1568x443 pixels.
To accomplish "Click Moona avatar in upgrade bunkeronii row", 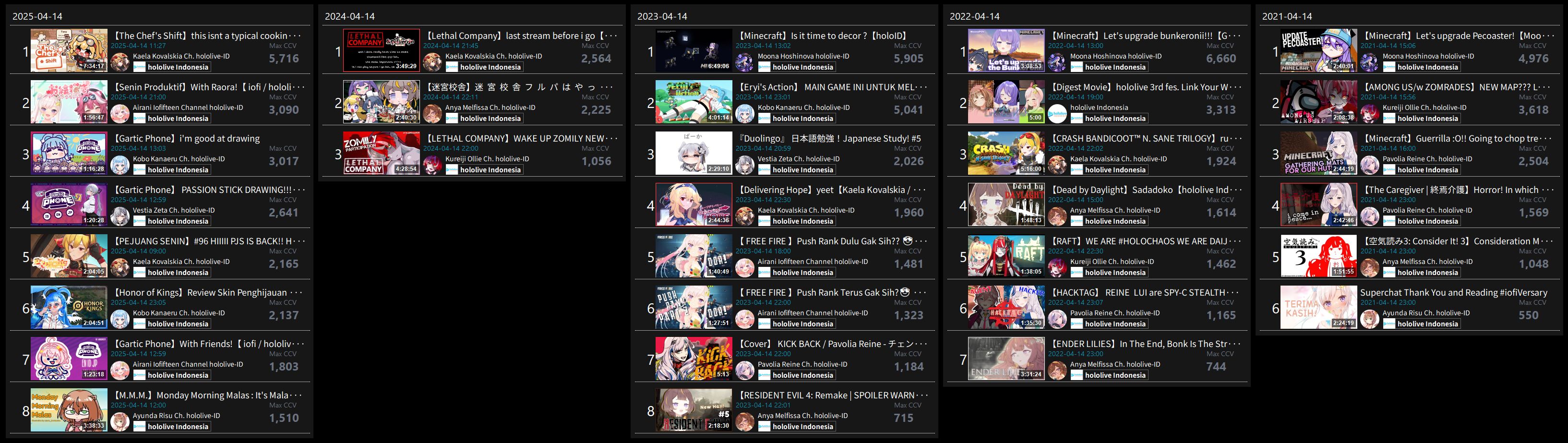I will click(1057, 62).
